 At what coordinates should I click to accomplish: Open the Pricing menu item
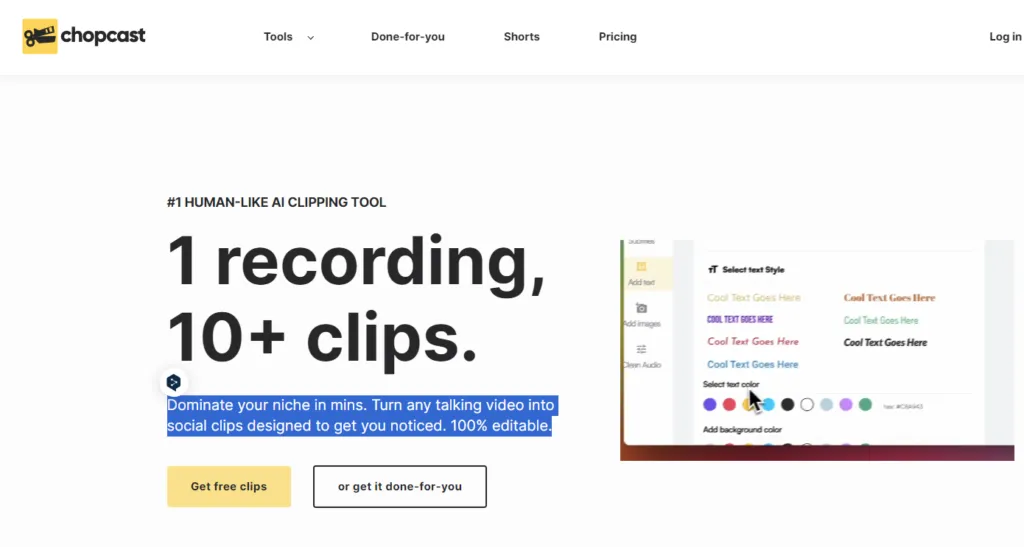[617, 37]
